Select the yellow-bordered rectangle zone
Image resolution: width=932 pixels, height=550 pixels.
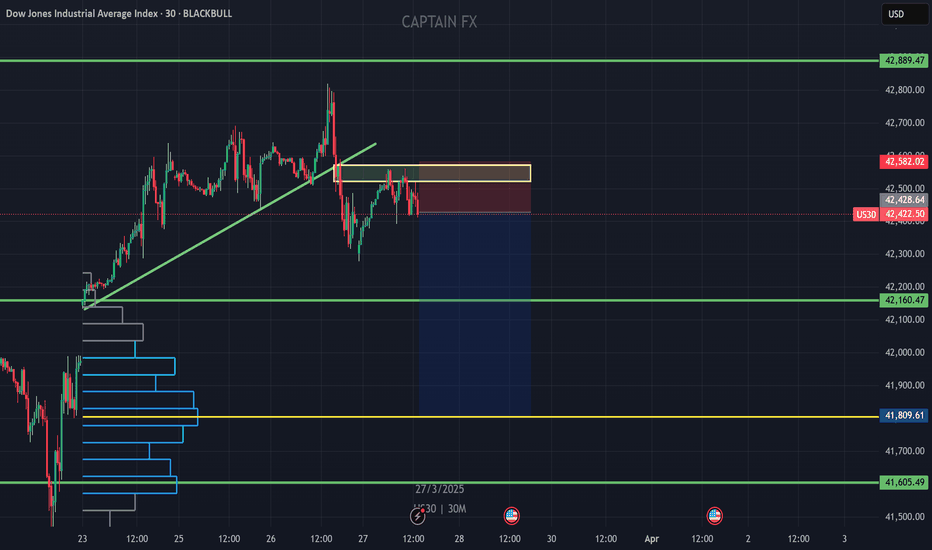(432, 173)
